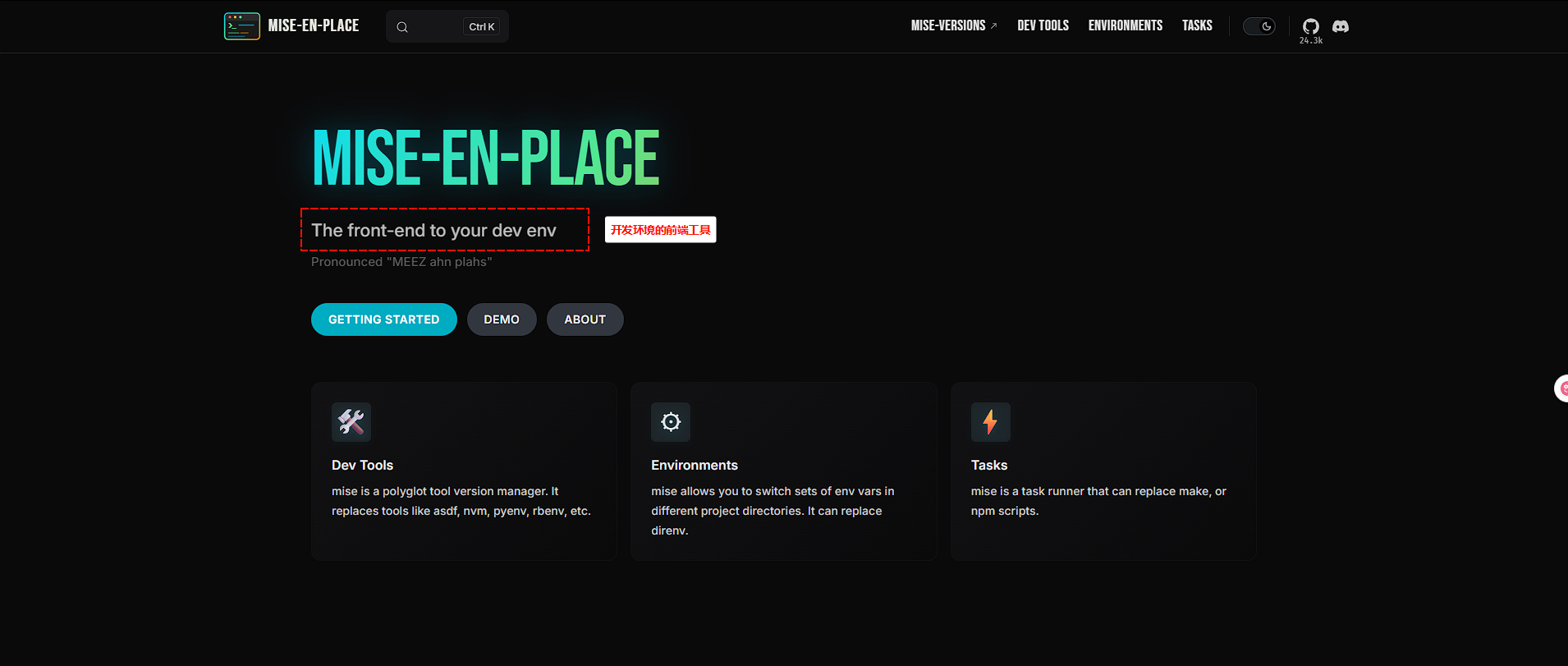The image size is (1568, 666).
Task: Click the Ctrl K search box
Action: (447, 27)
